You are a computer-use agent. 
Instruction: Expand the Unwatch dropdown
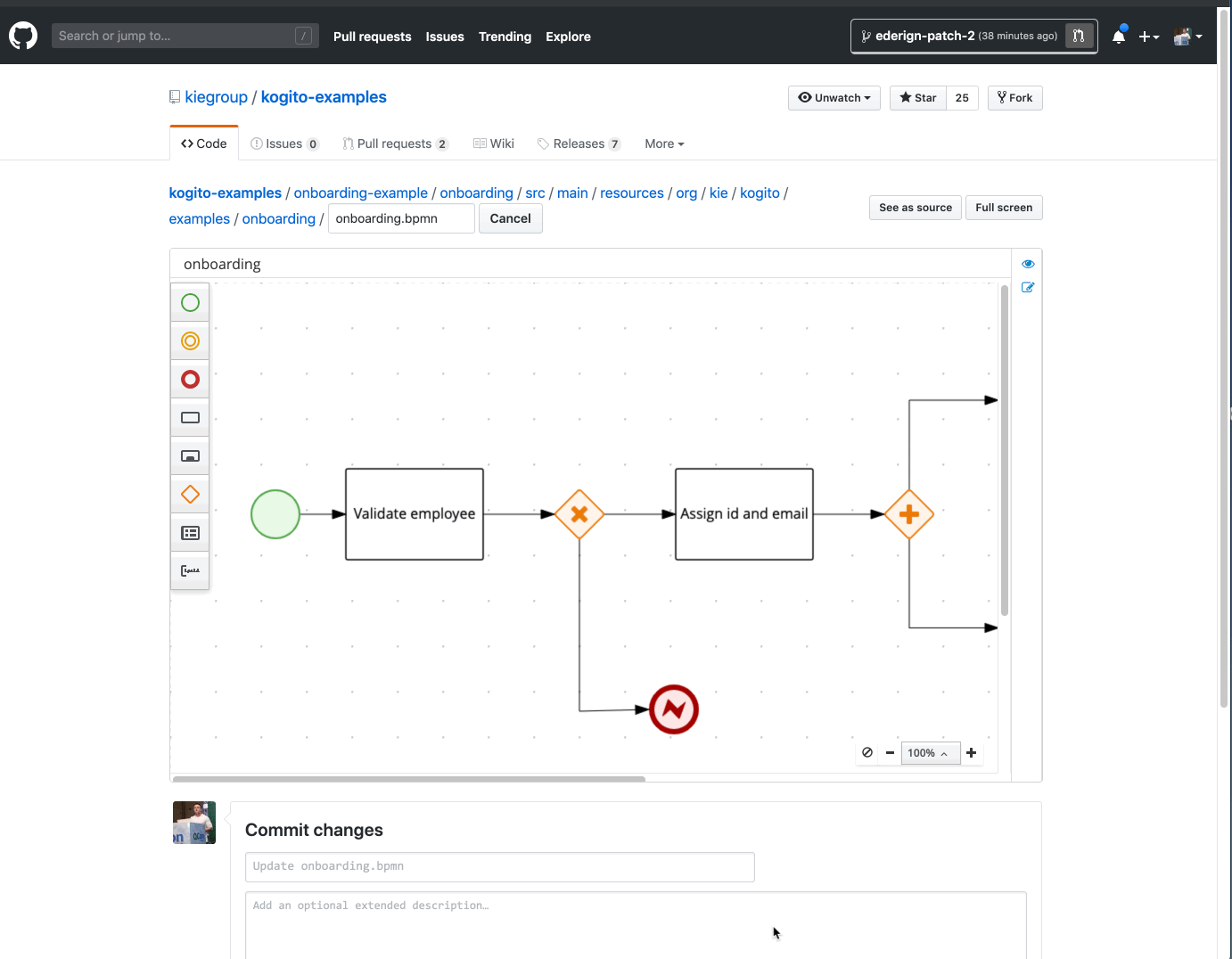pos(834,98)
